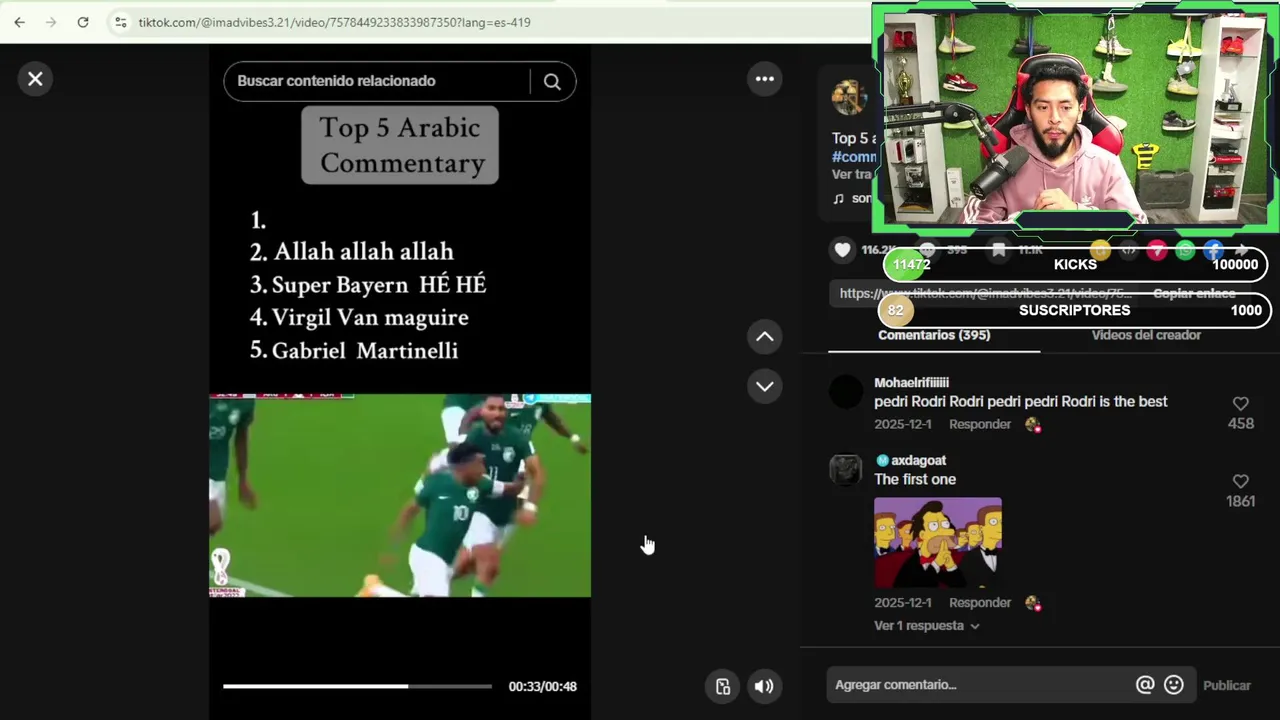Seek on the video progress bar
1280x720 pixels.
tap(357, 686)
